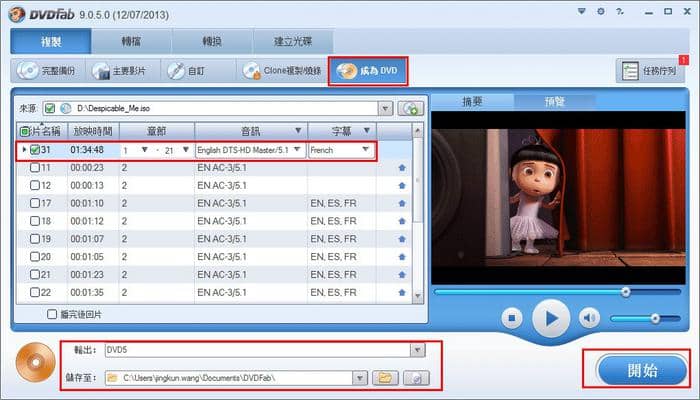Click star icon for title 11
This screenshot has height=400, width=700.
[402, 168]
